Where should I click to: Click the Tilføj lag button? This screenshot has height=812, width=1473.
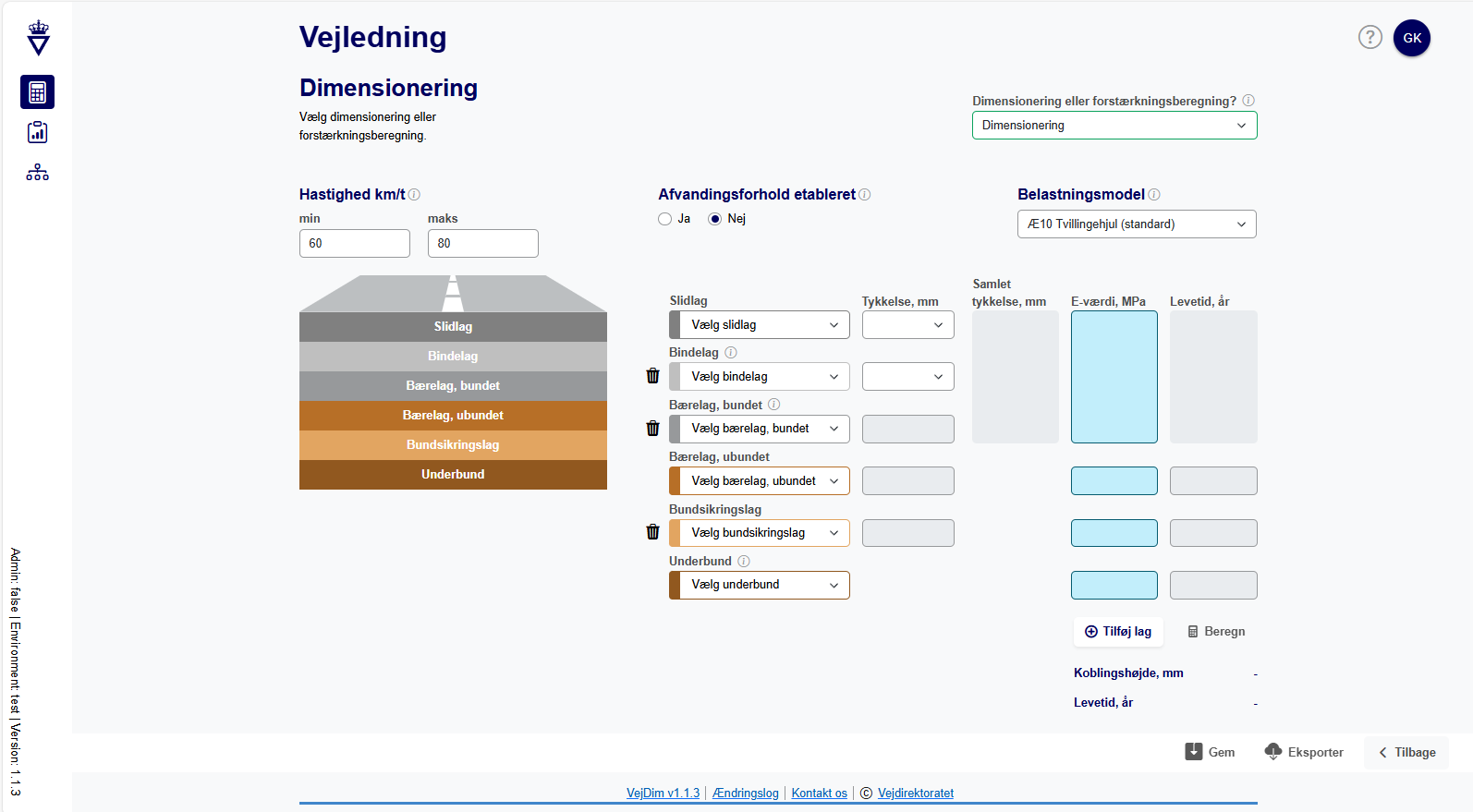[x=1117, y=632]
